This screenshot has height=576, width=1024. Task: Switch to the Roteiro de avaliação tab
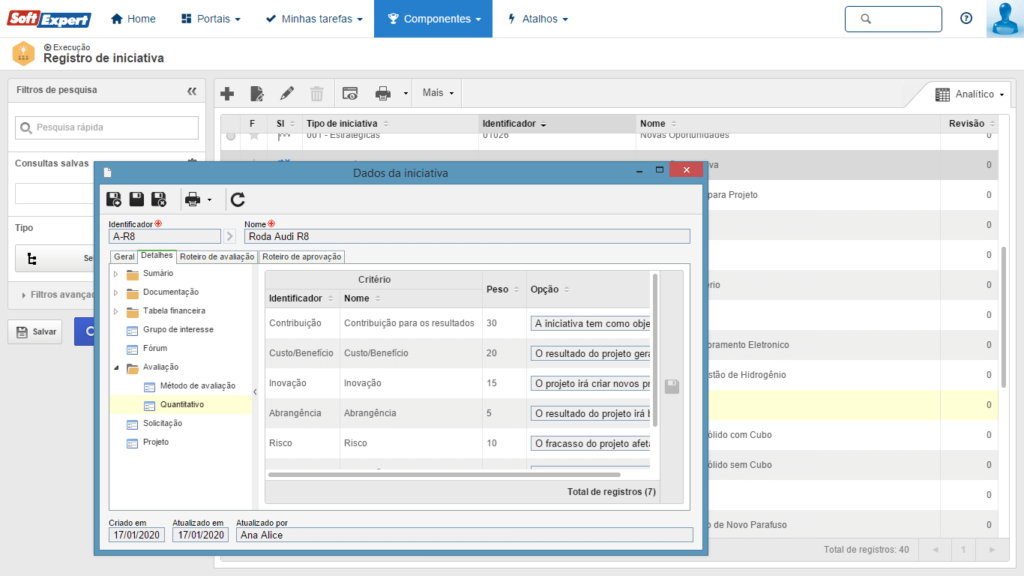coord(217,257)
